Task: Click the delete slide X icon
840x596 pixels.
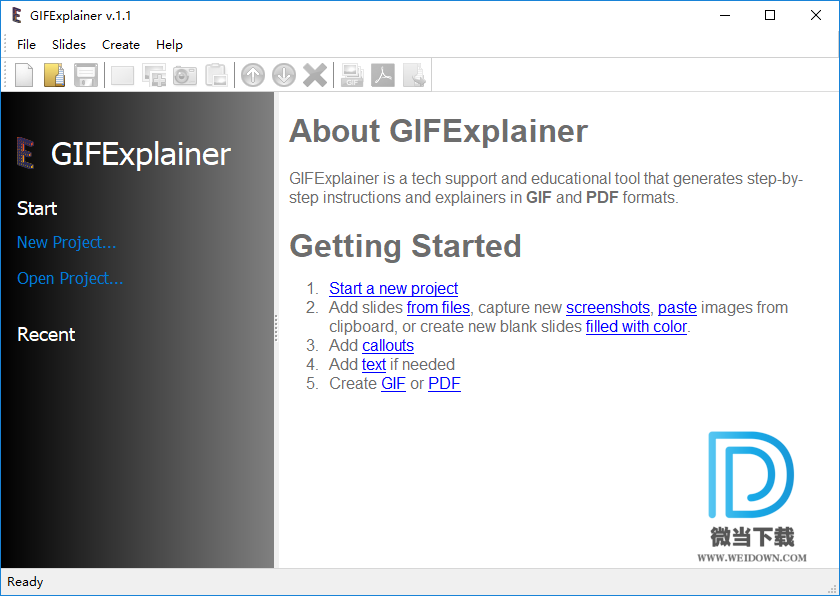Action: tap(315, 75)
